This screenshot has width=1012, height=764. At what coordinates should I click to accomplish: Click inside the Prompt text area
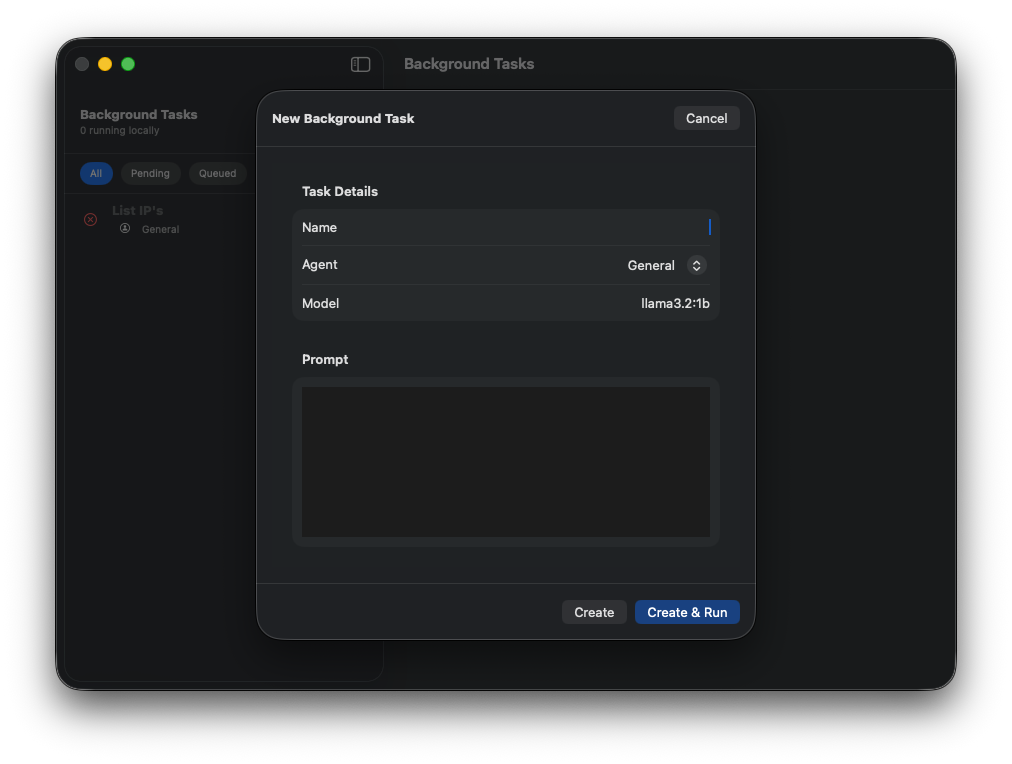[505, 462]
